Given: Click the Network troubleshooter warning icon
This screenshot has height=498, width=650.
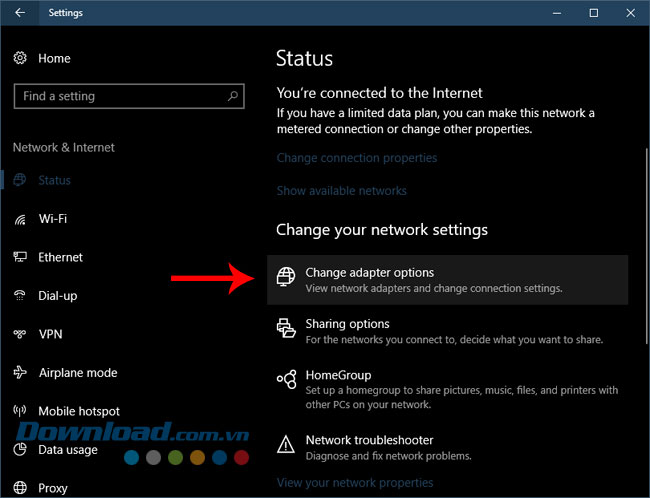Looking at the screenshot, I should pos(286,444).
